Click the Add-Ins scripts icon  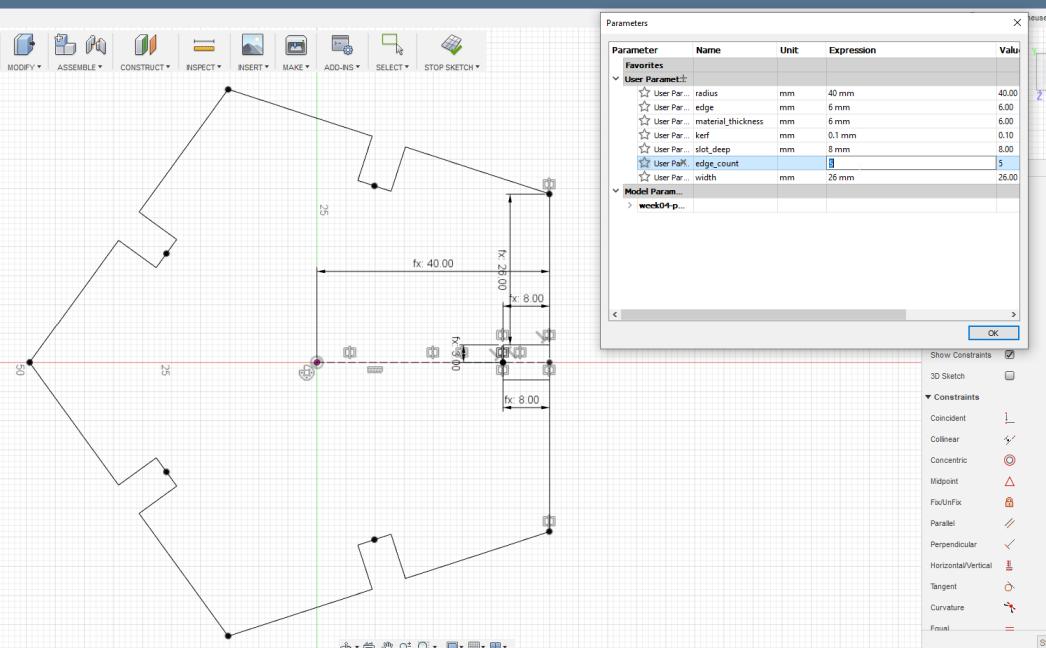coord(342,45)
